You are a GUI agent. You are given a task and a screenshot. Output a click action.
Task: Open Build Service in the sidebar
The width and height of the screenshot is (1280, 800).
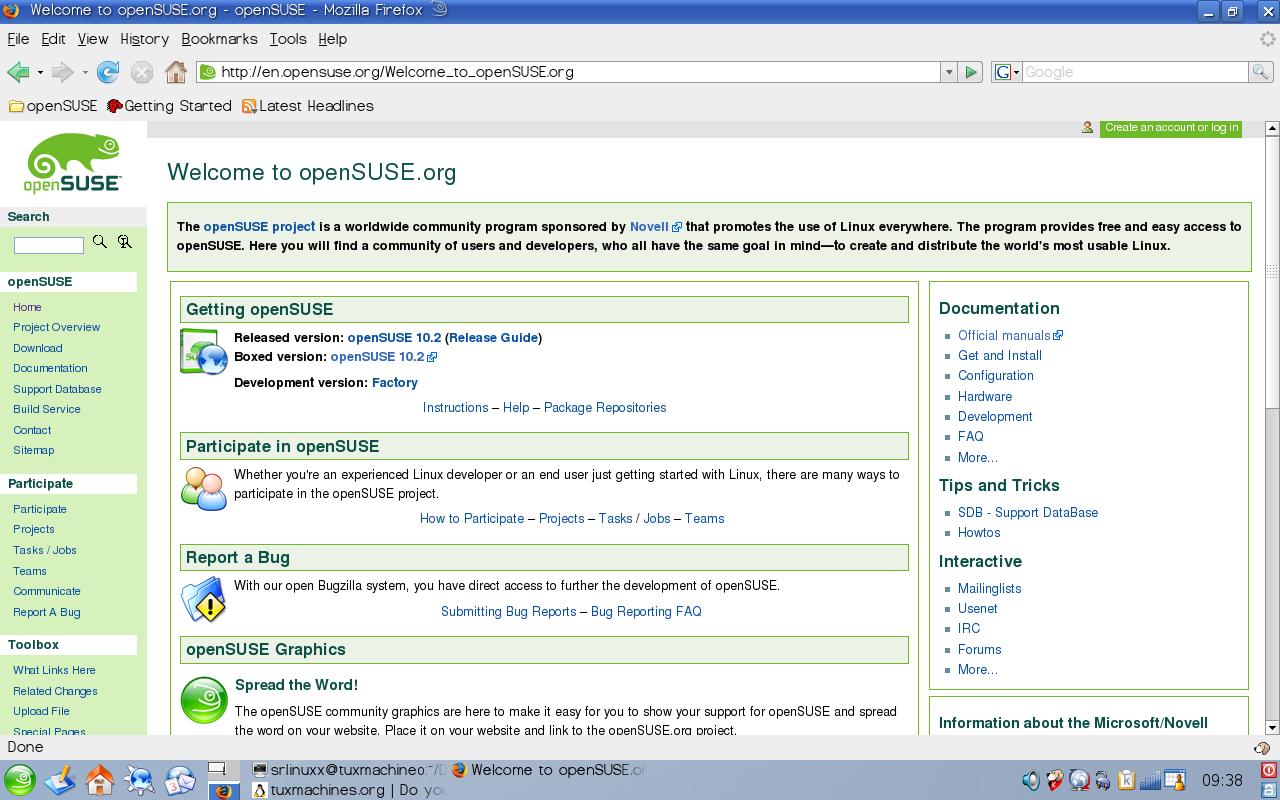47,409
